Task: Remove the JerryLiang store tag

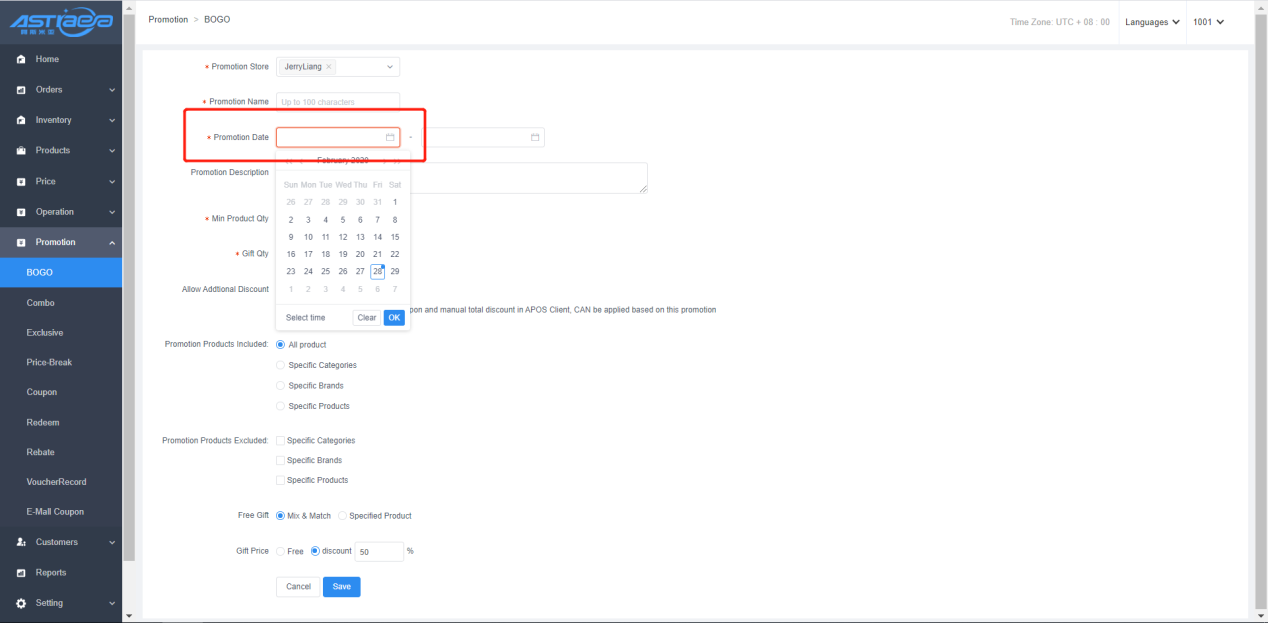Action: click(x=329, y=67)
